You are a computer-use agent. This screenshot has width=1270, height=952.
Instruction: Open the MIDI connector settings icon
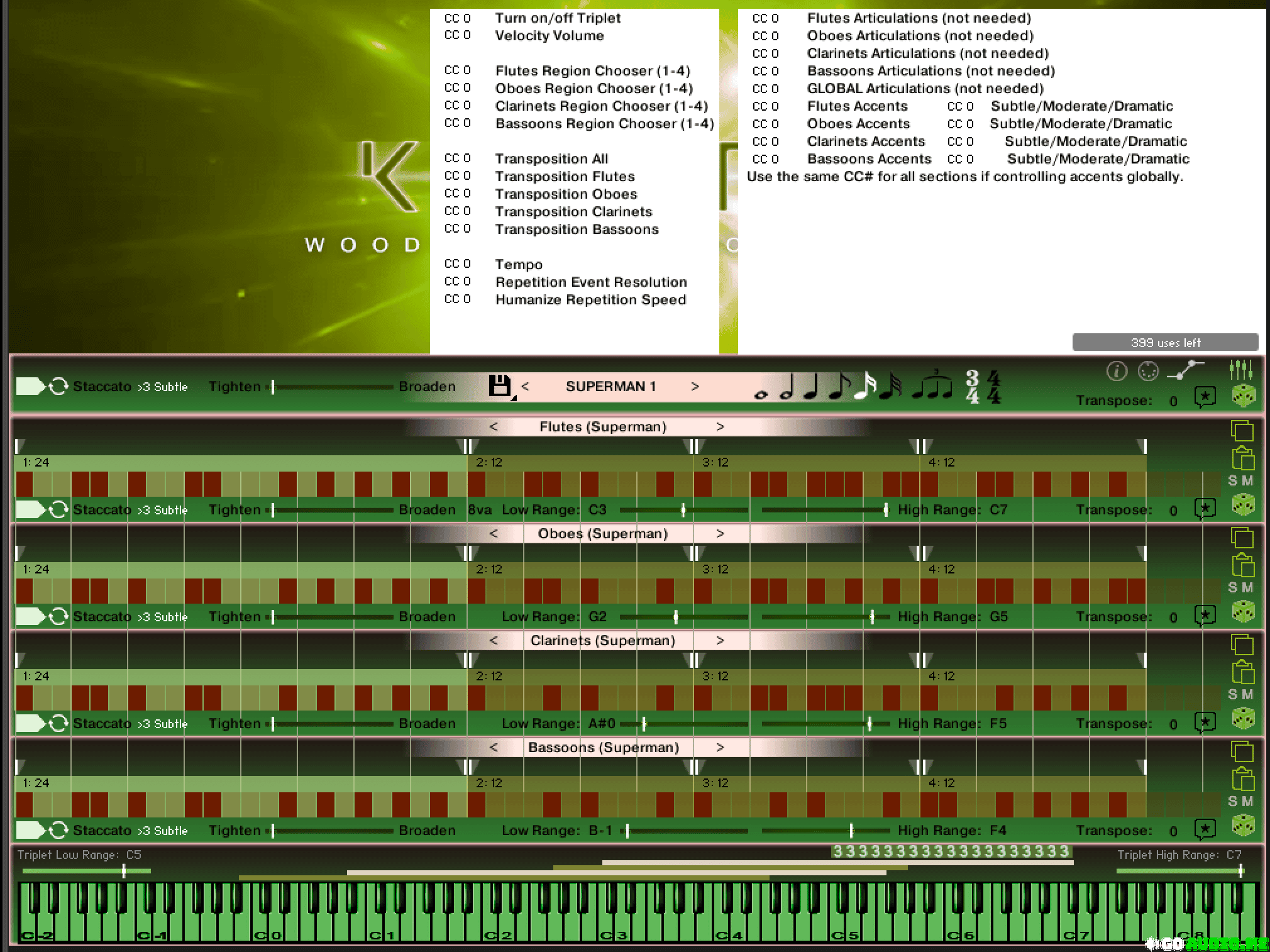(x=1148, y=372)
